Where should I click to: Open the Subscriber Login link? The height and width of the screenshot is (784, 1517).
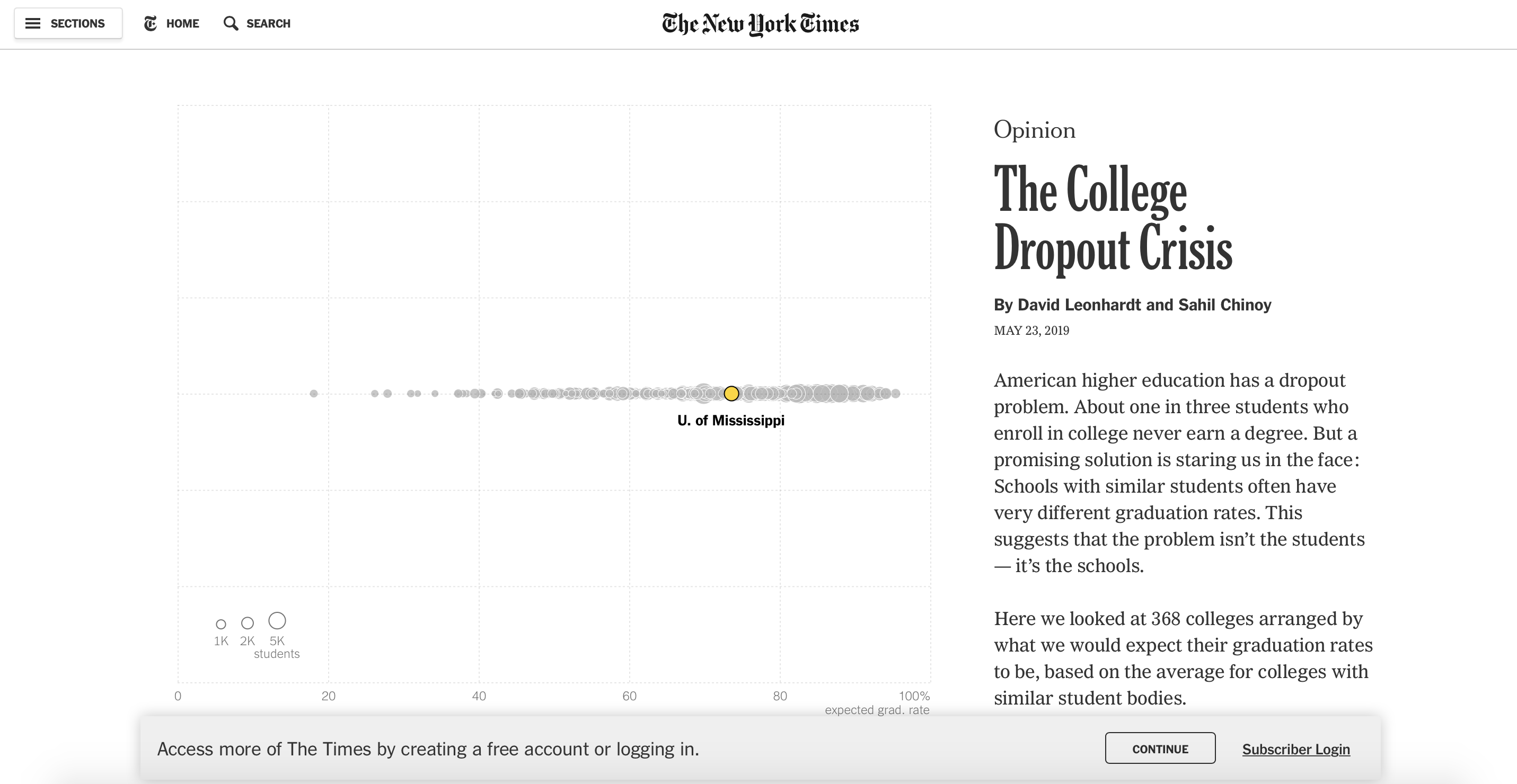[x=1295, y=749]
